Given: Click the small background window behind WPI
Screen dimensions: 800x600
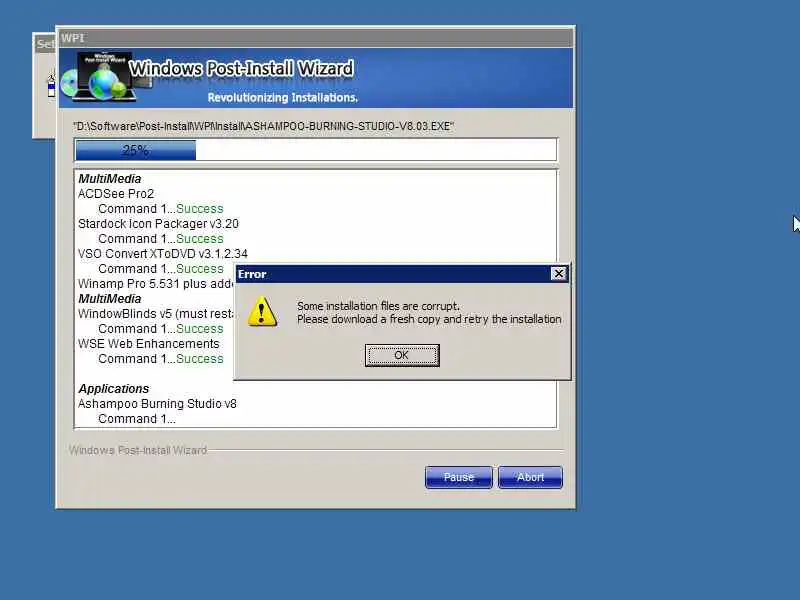Looking at the screenshot, I should (x=44, y=85).
